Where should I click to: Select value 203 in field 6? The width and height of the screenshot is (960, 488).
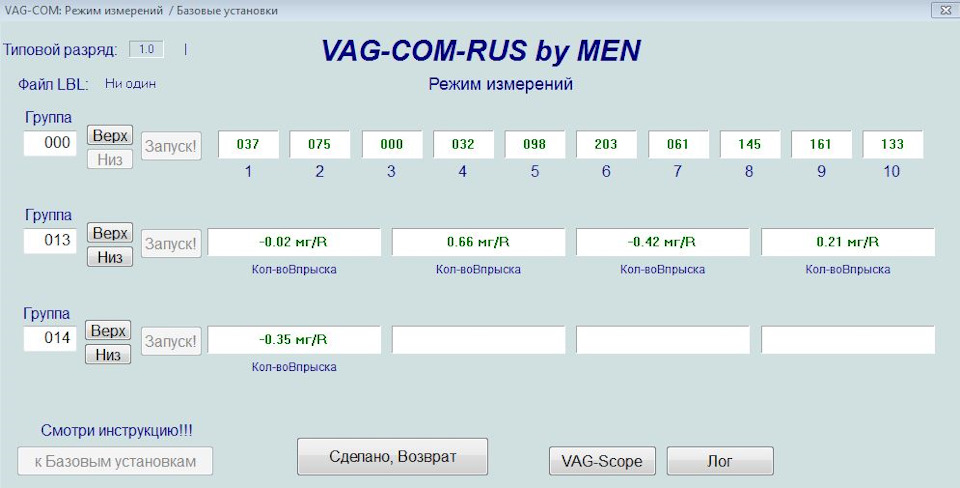tap(606, 145)
